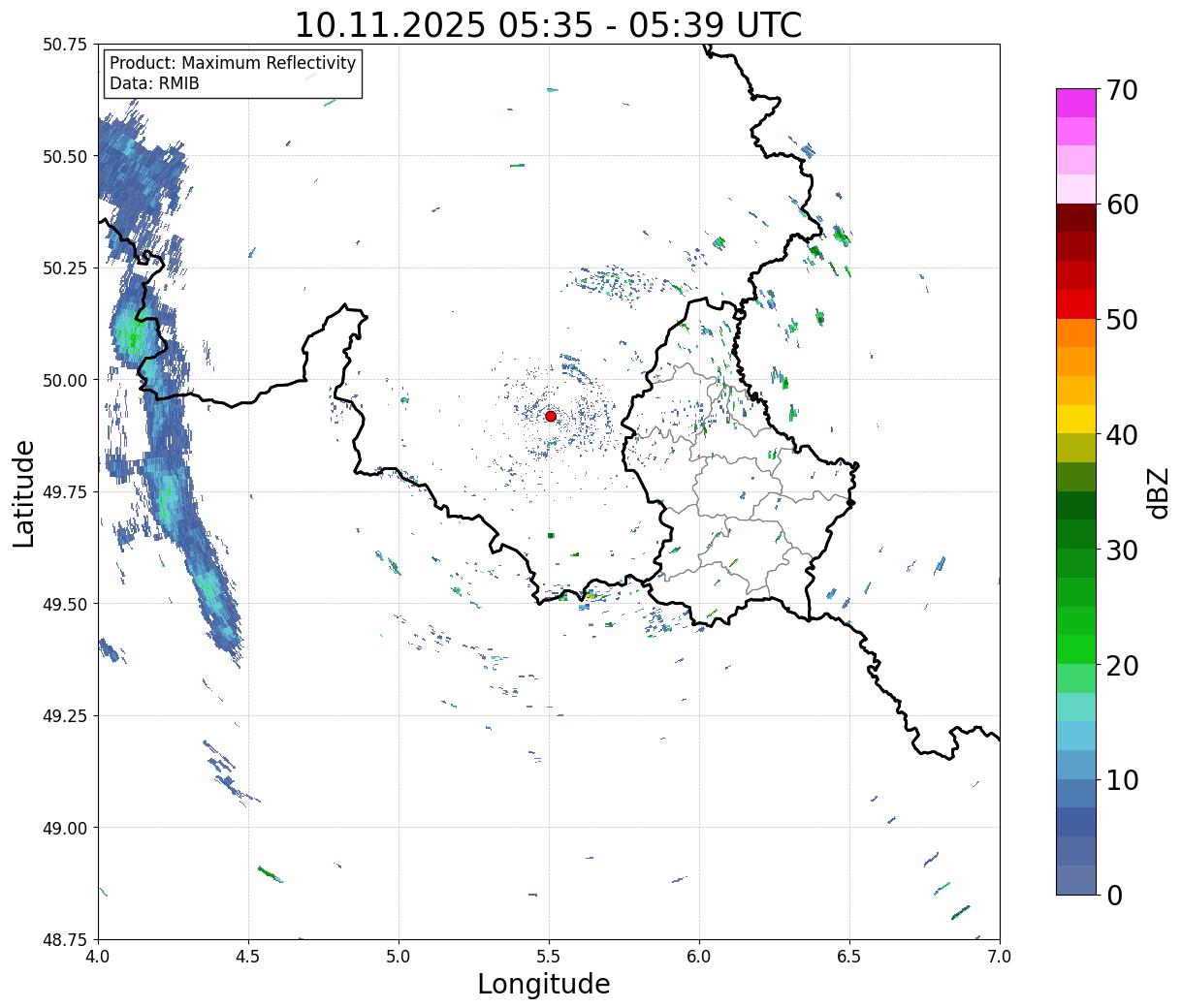Click the 70 tick label on colorbar
1182x1008 pixels.
[1121, 90]
